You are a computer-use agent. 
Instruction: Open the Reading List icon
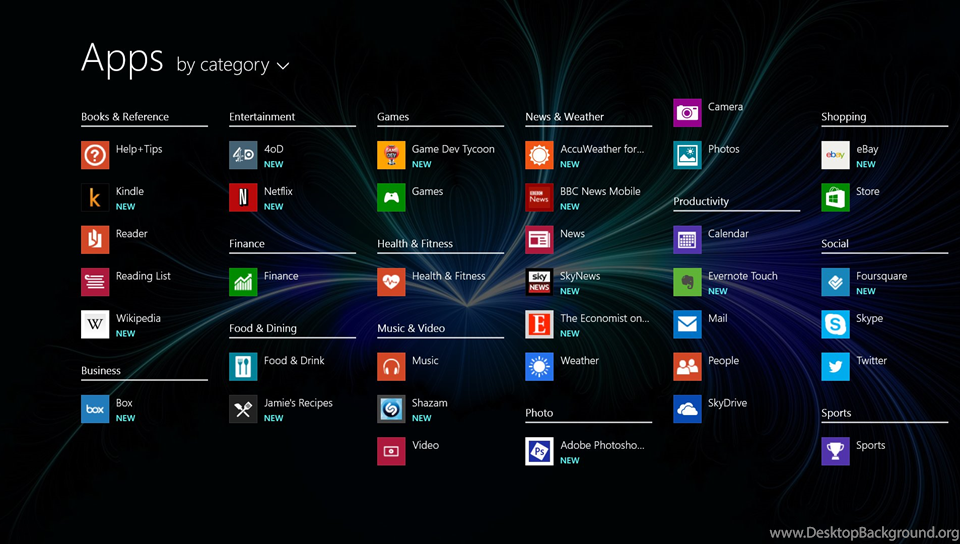95,282
